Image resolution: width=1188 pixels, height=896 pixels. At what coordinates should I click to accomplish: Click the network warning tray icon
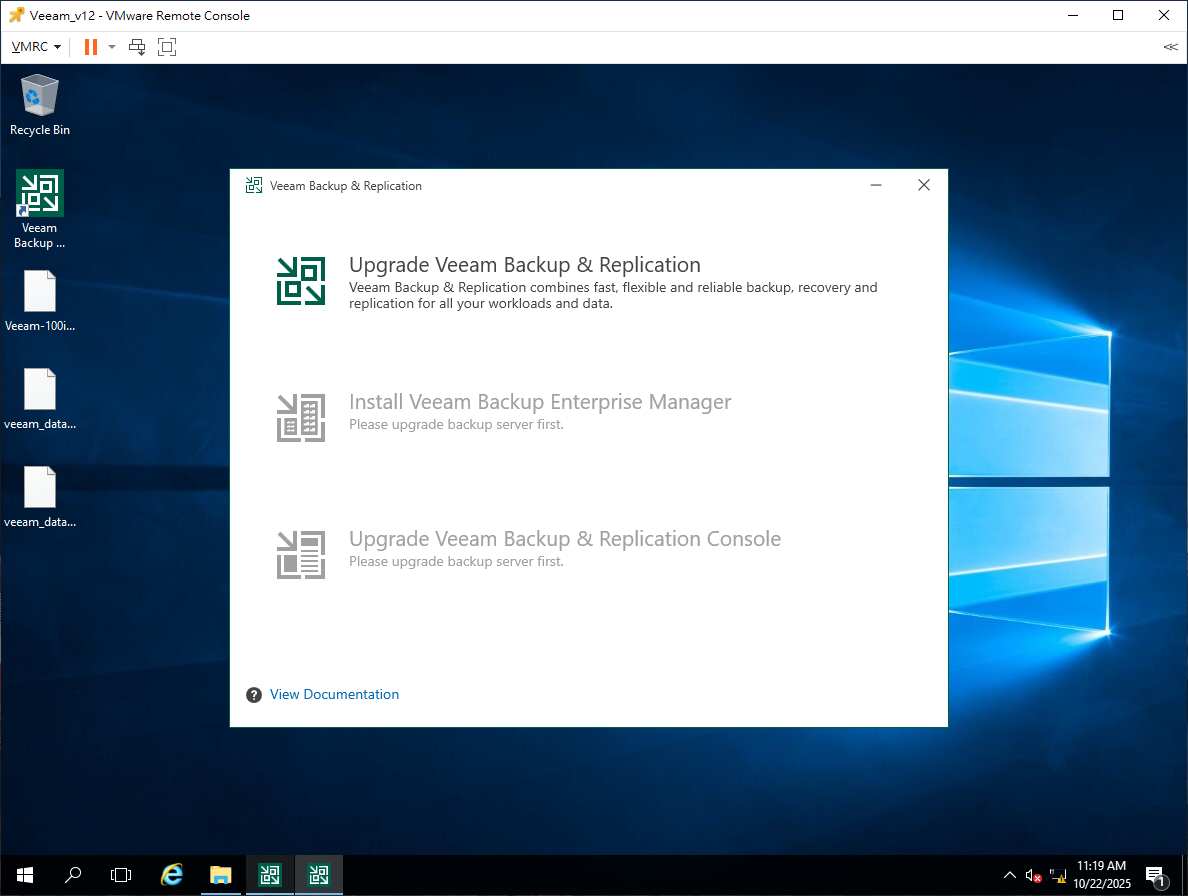click(1058, 876)
